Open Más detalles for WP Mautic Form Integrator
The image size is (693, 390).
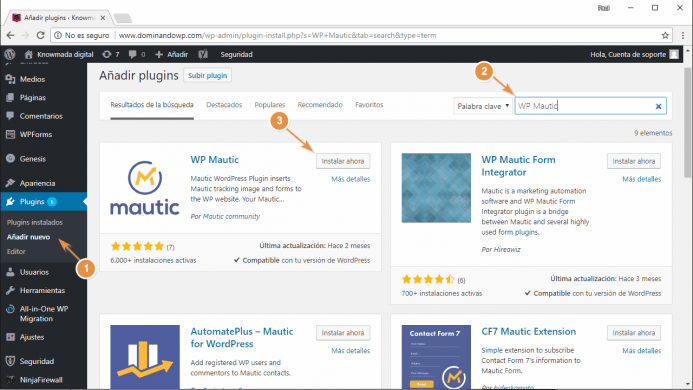(642, 179)
